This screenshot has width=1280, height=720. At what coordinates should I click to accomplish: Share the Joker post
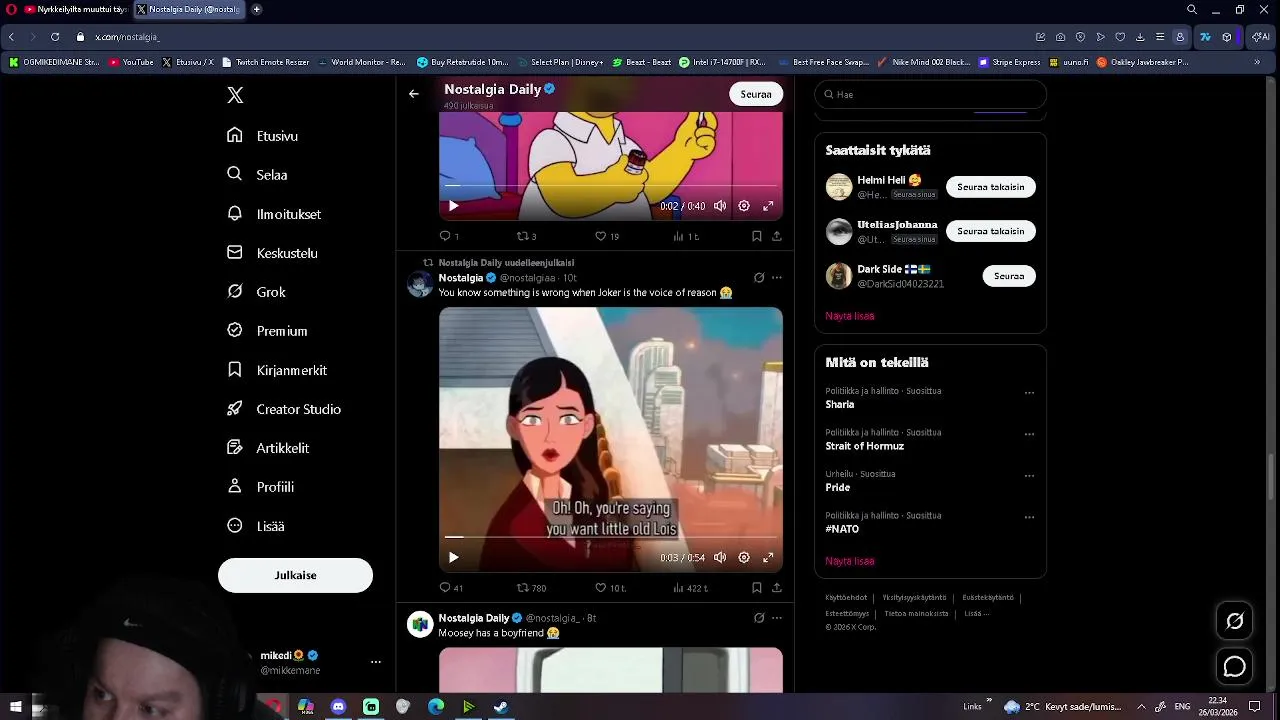[x=777, y=588]
